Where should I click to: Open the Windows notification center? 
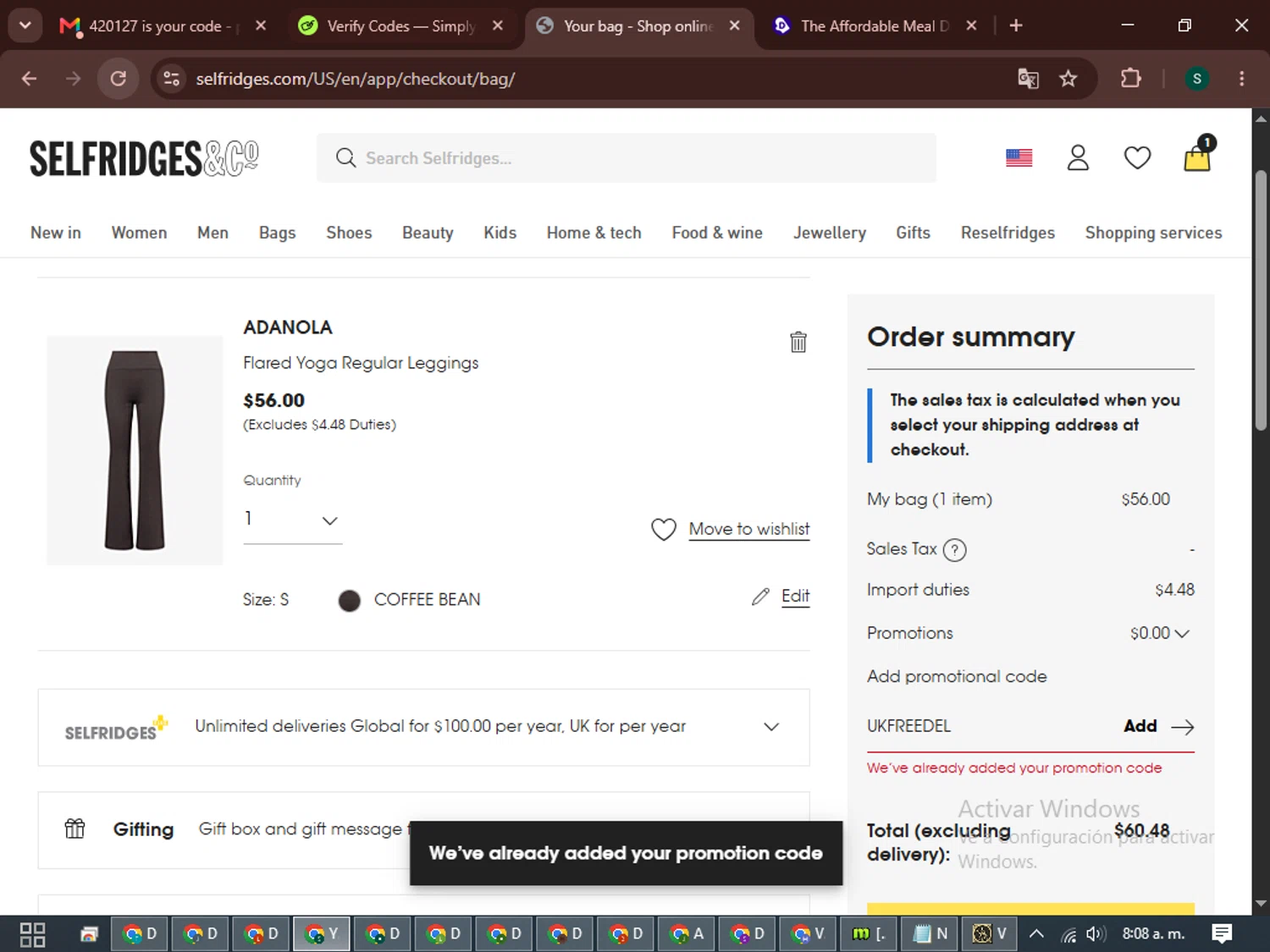1222,934
